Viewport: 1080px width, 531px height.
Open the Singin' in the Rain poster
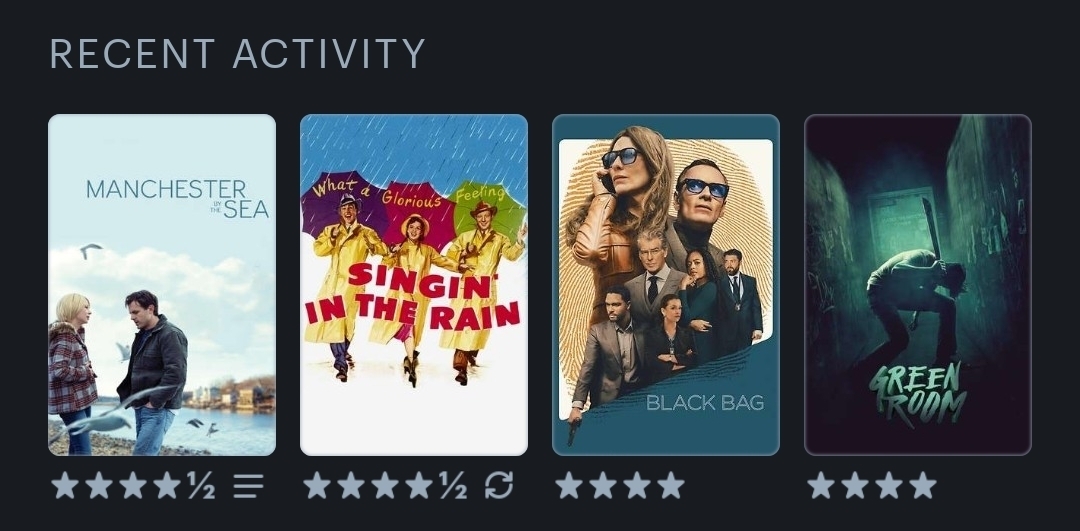414,284
